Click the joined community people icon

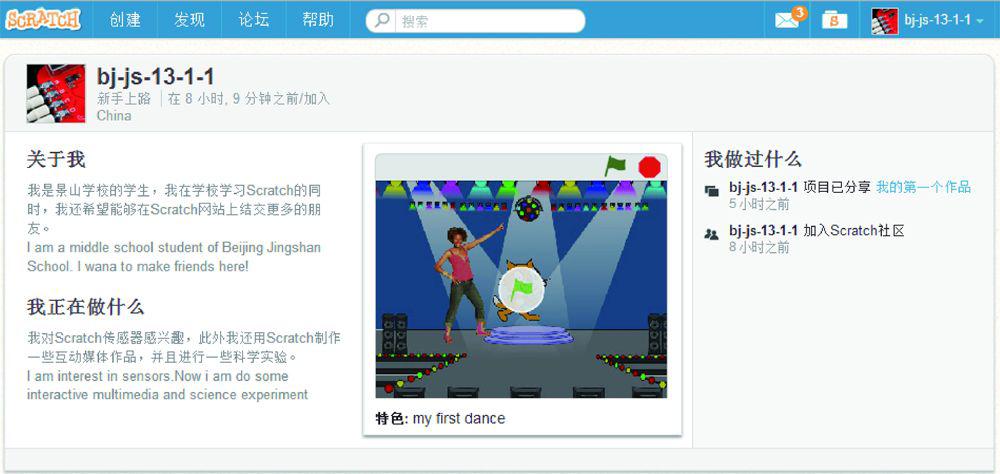click(711, 233)
